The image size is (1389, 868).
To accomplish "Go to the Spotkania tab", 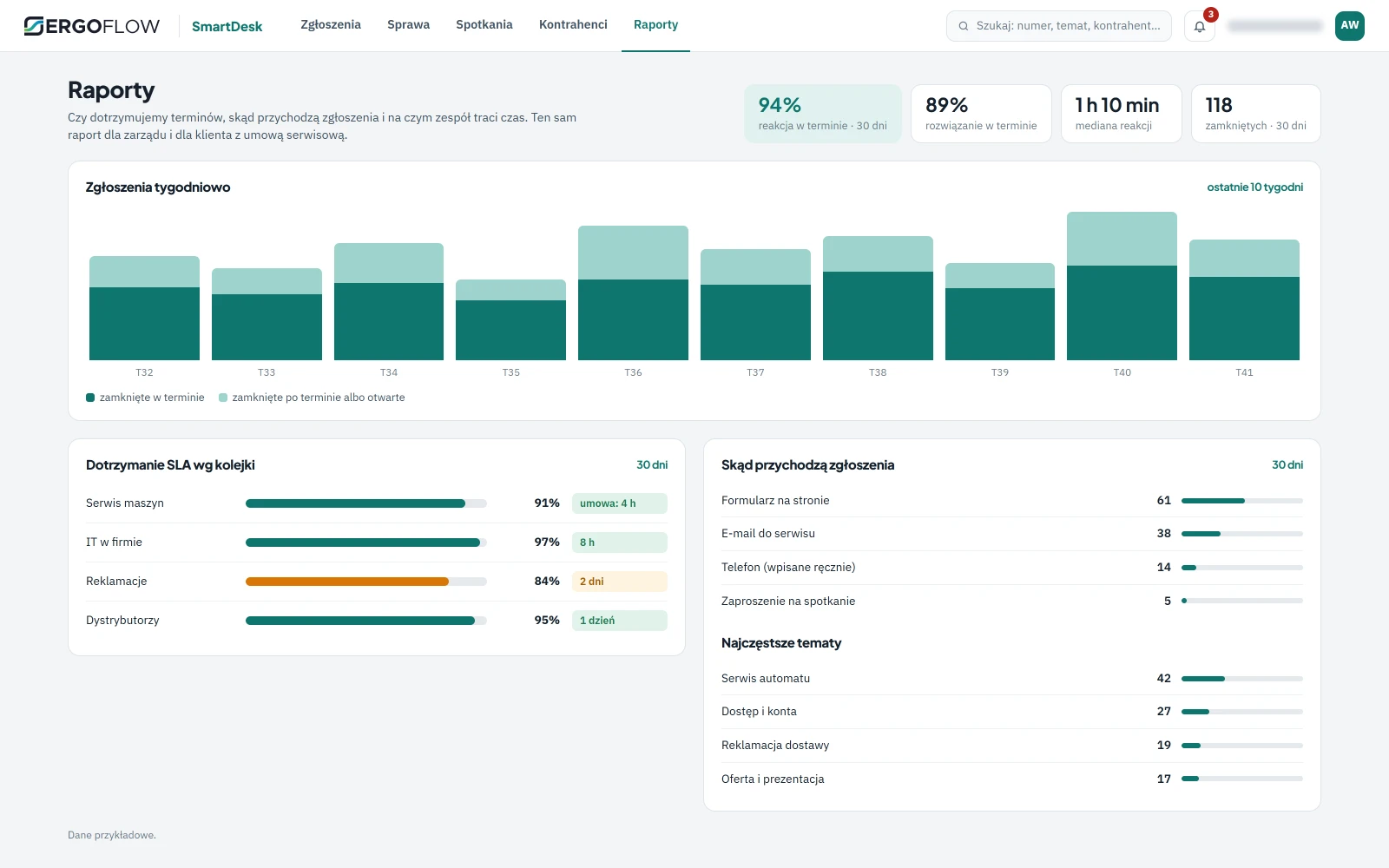I will pos(484,25).
